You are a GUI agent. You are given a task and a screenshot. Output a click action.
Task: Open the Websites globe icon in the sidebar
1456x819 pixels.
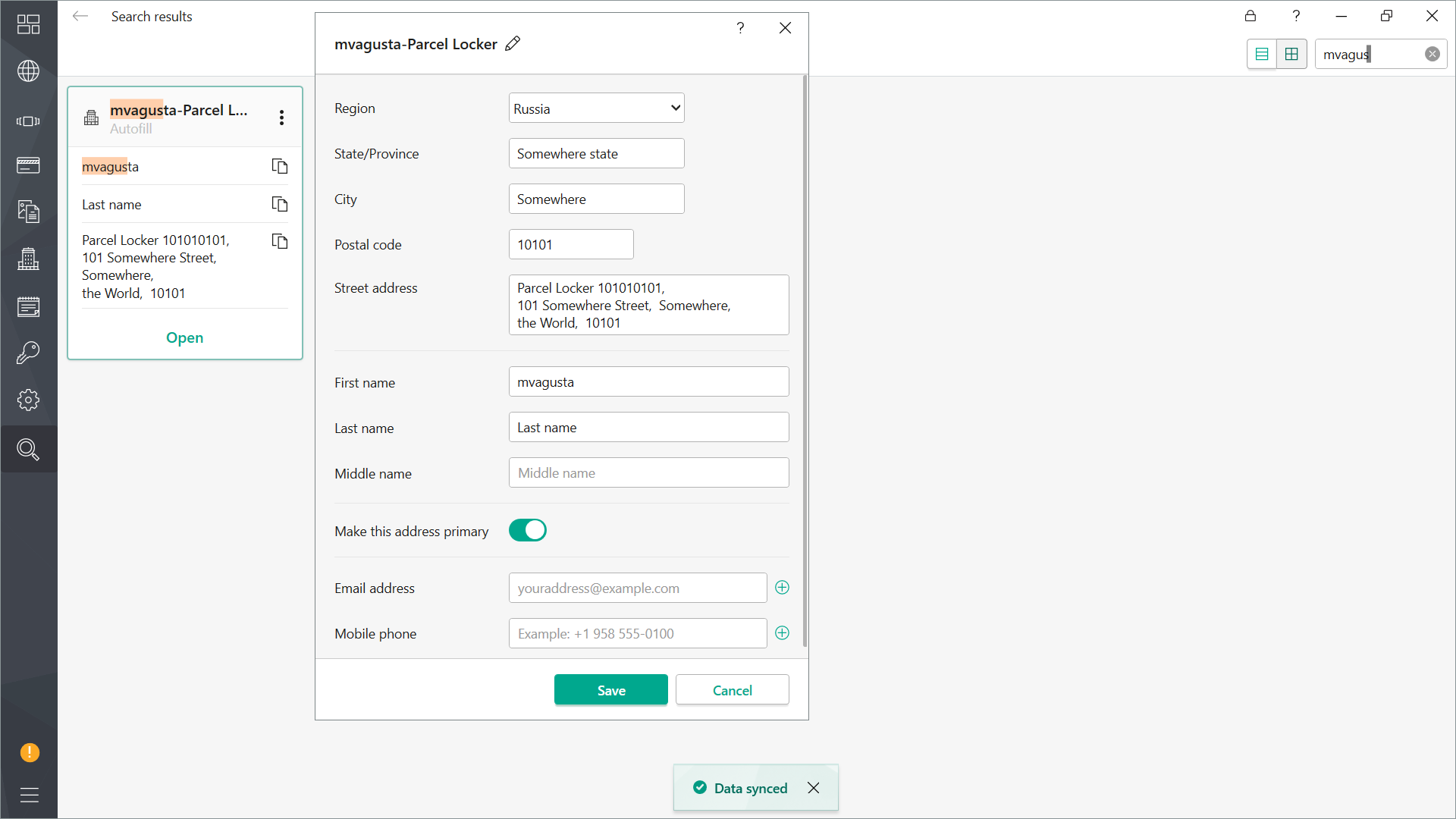coord(28,71)
